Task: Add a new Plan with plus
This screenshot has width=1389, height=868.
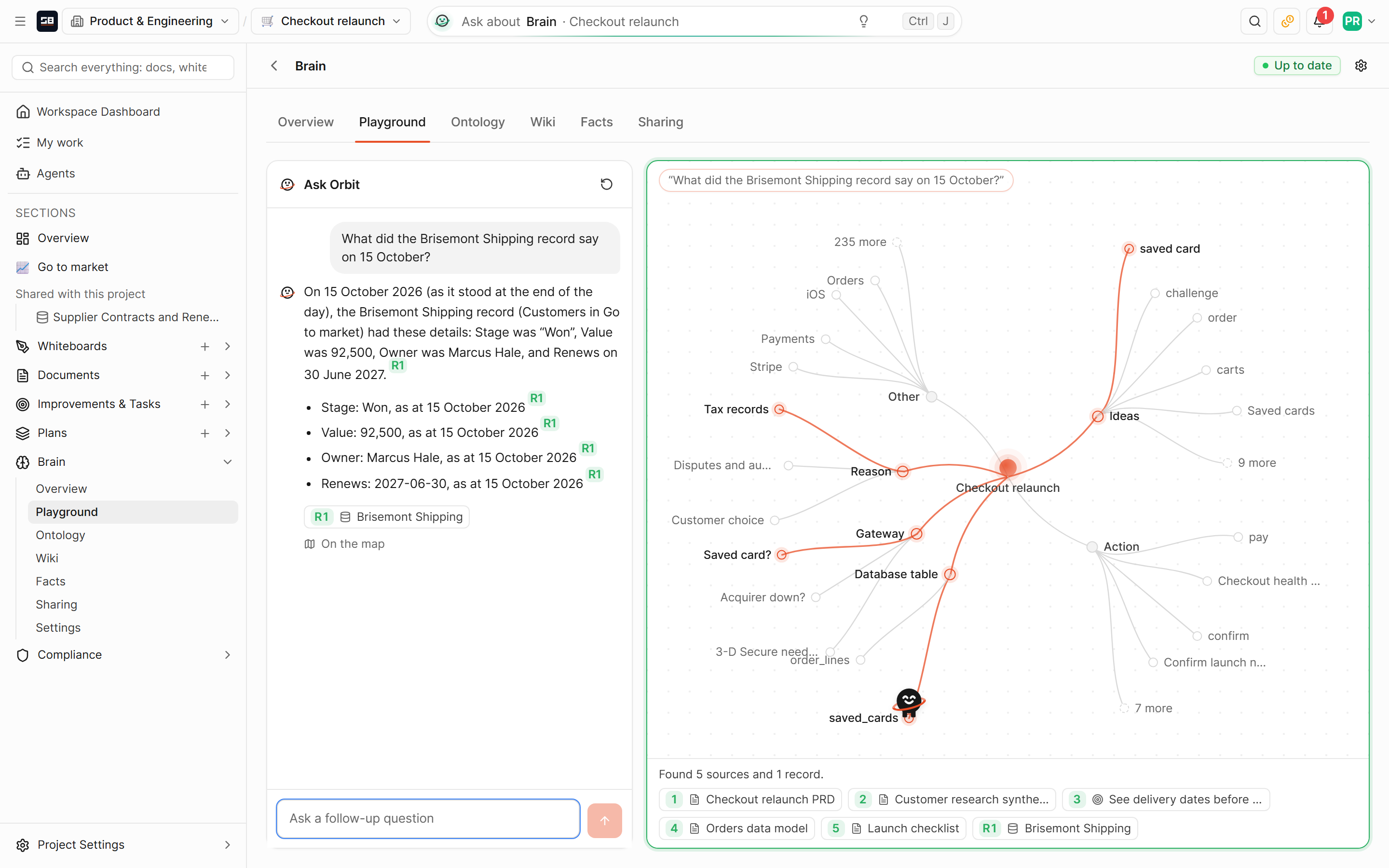Action: pos(205,433)
